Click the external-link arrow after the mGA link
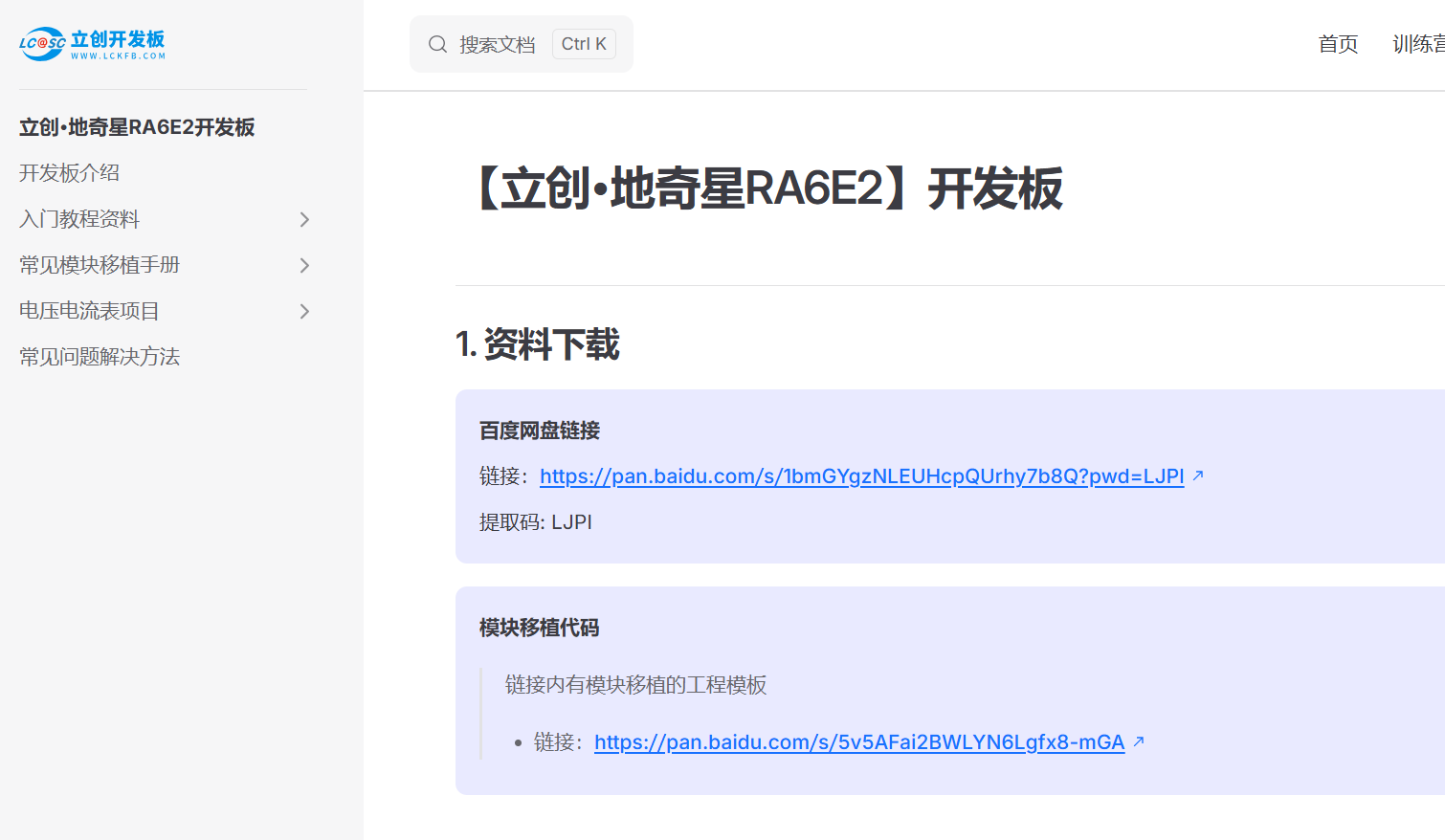 1139,741
